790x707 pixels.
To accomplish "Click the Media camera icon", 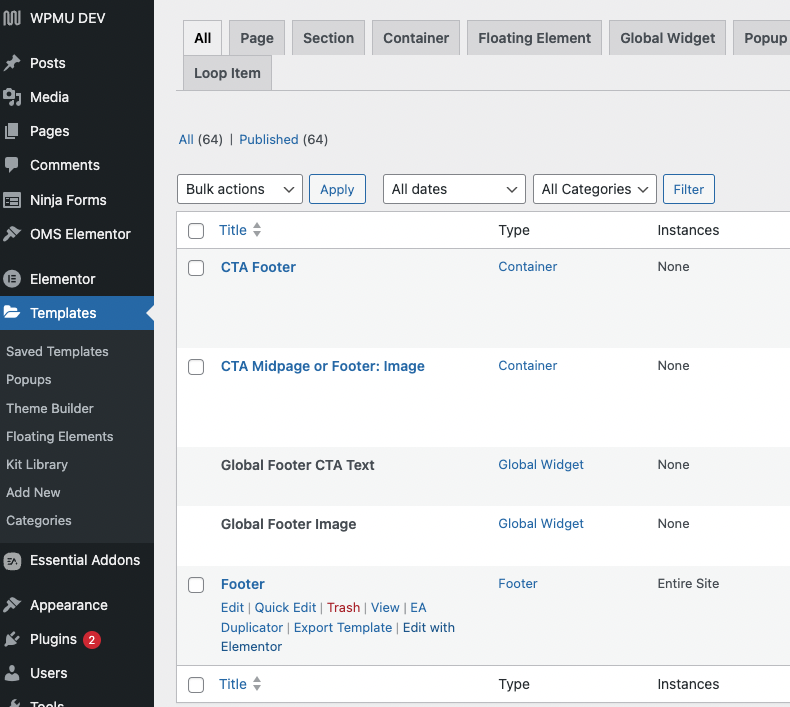I will click(12, 97).
